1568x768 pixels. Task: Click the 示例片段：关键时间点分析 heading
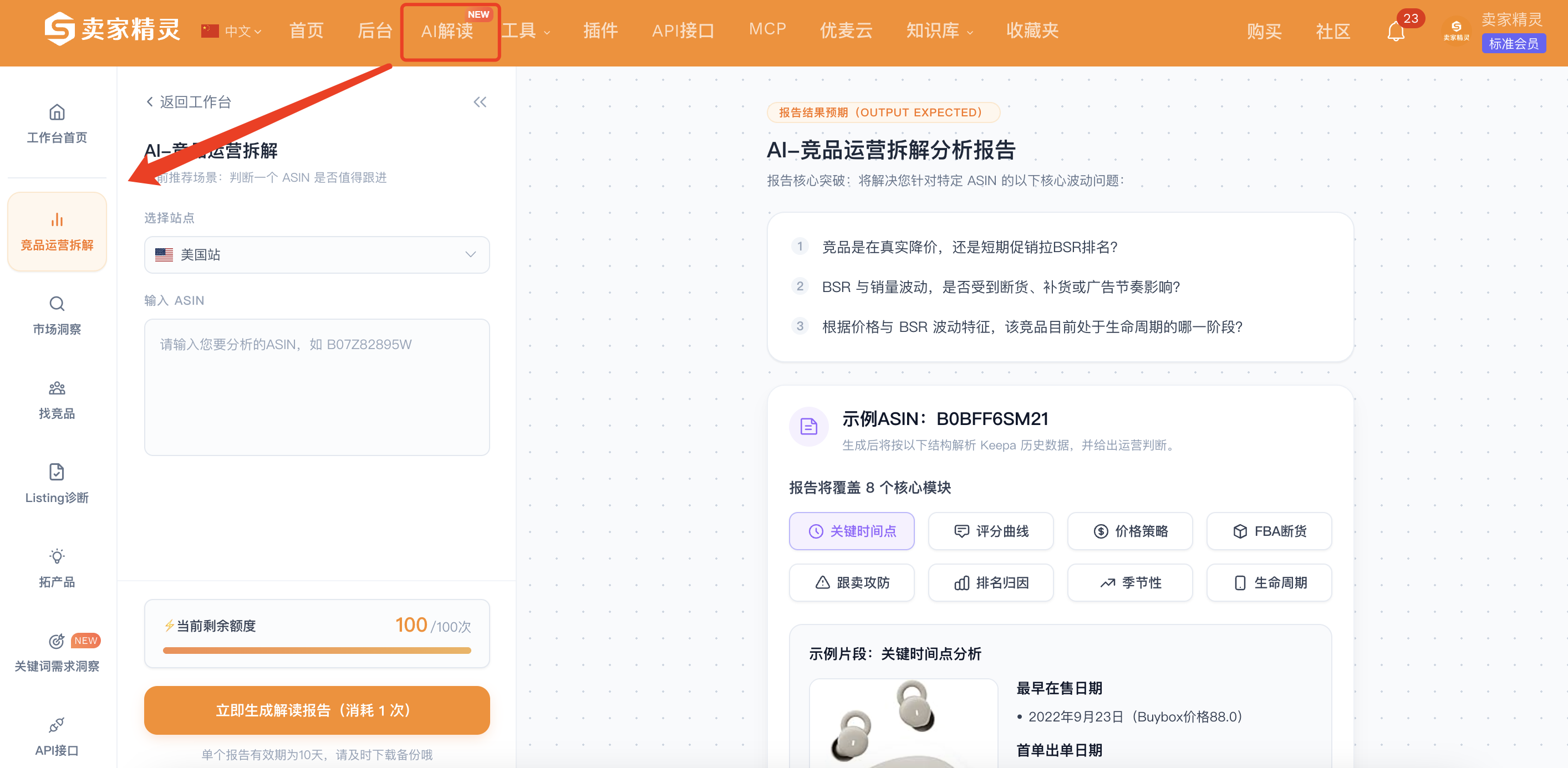coord(895,654)
